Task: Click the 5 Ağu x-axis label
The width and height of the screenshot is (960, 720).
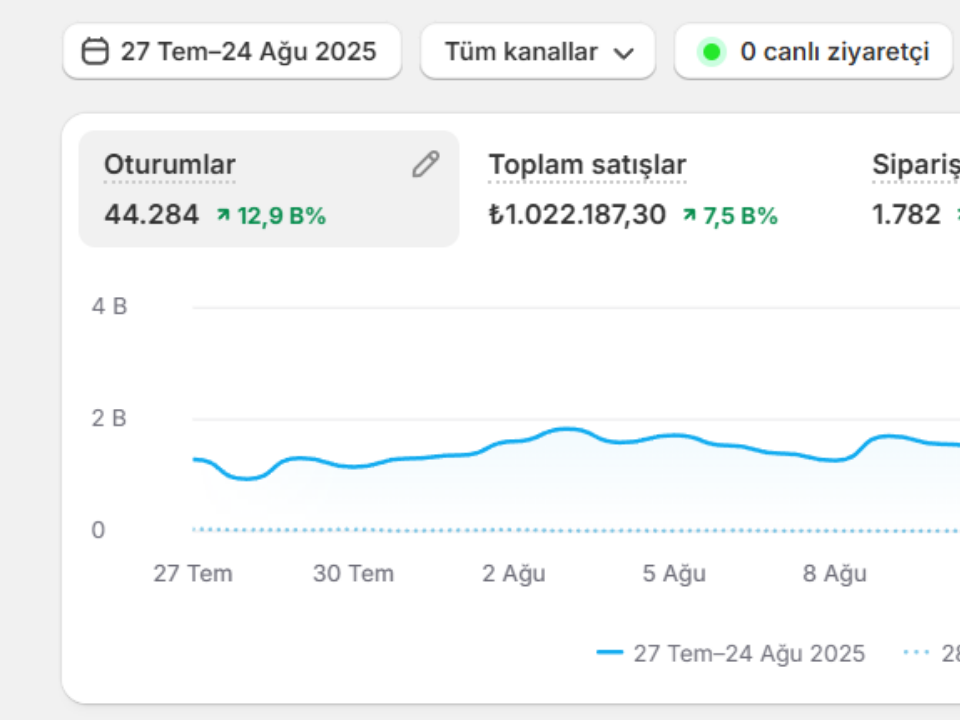Action: [674, 574]
